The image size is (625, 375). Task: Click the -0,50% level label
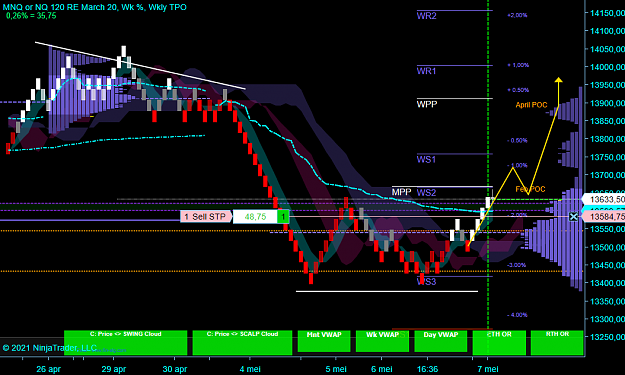click(517, 140)
